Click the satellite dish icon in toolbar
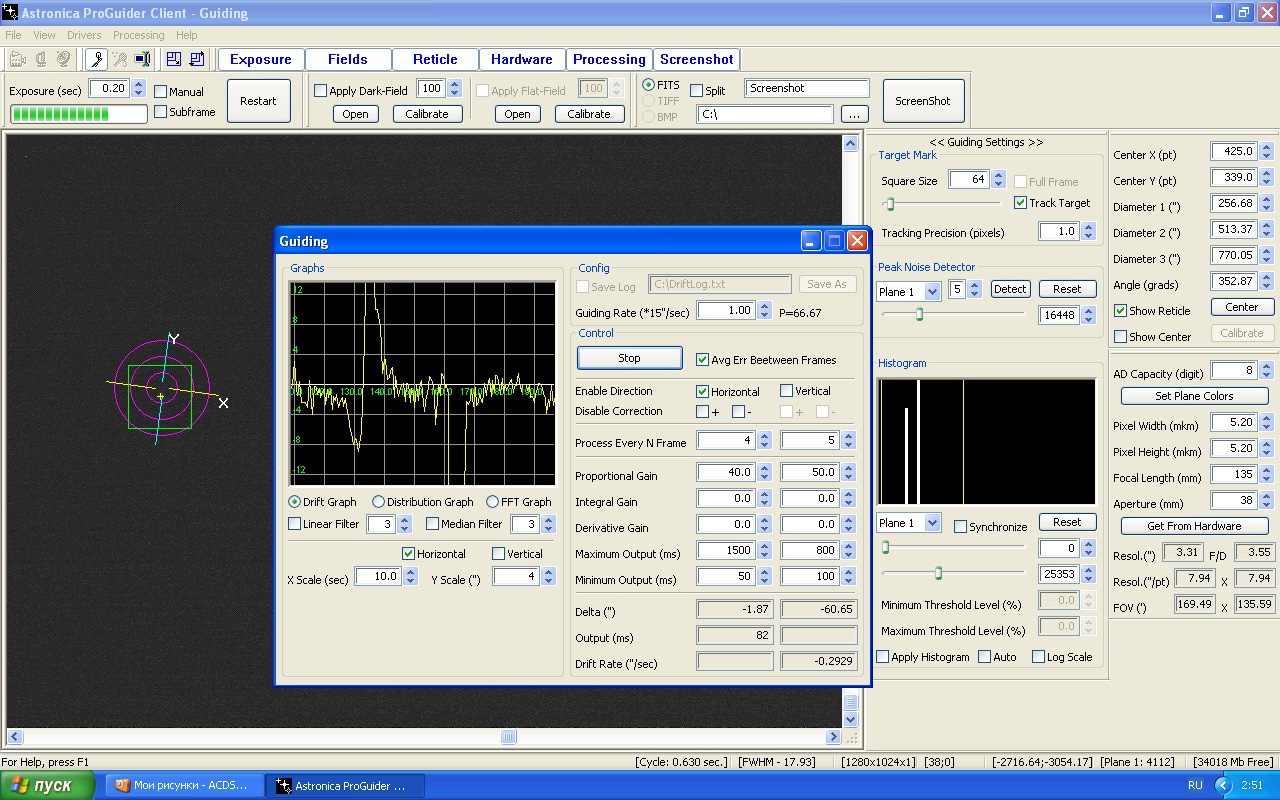 pyautogui.click(x=63, y=59)
